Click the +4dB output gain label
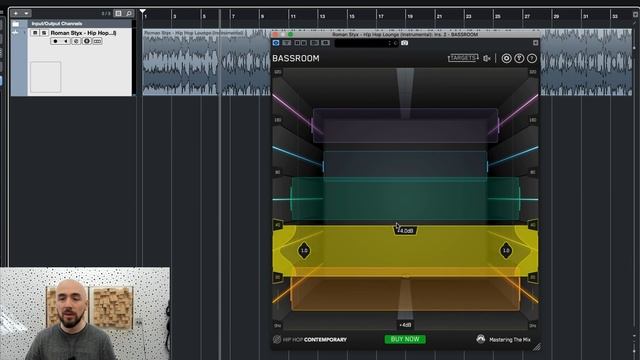This screenshot has height=360, width=640. (405, 325)
